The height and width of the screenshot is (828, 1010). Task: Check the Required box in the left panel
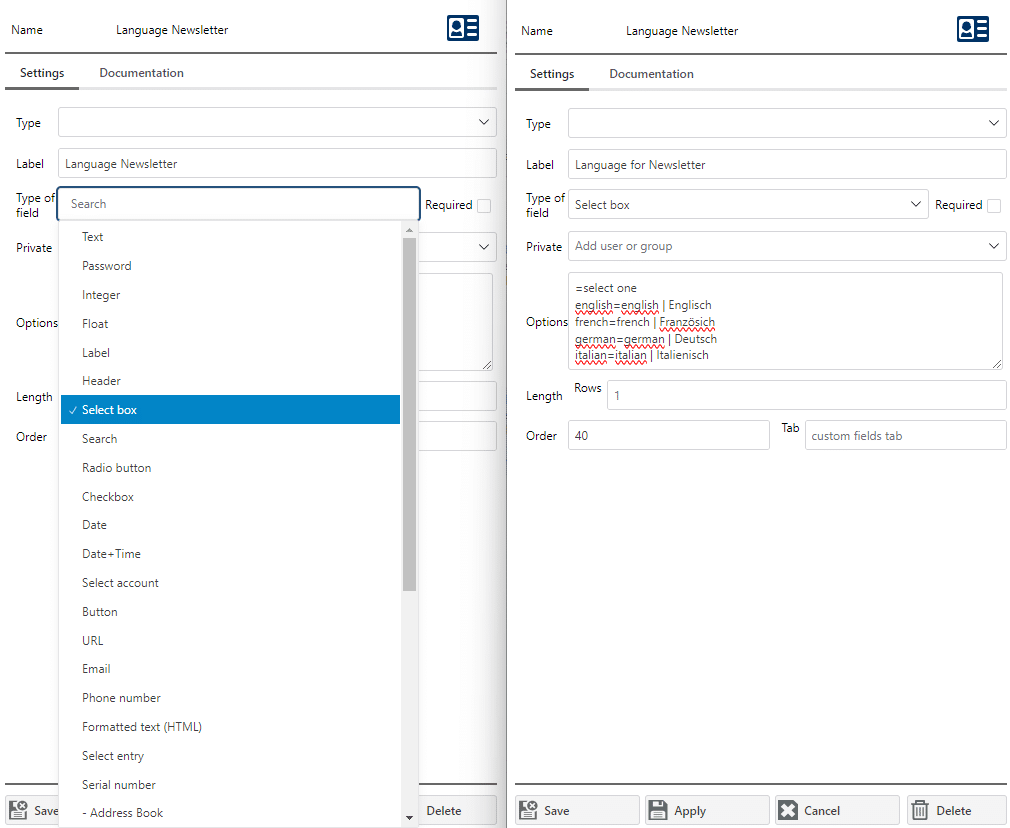(484, 204)
